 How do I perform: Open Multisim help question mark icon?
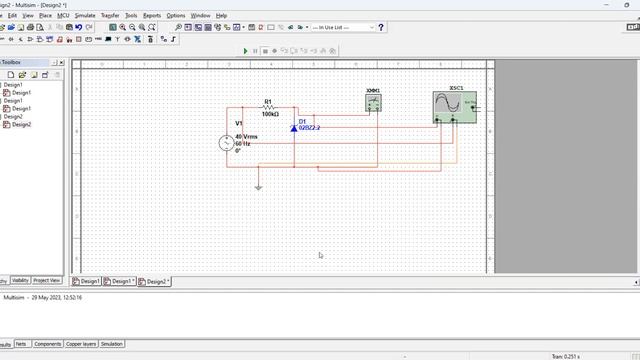click(x=381, y=27)
